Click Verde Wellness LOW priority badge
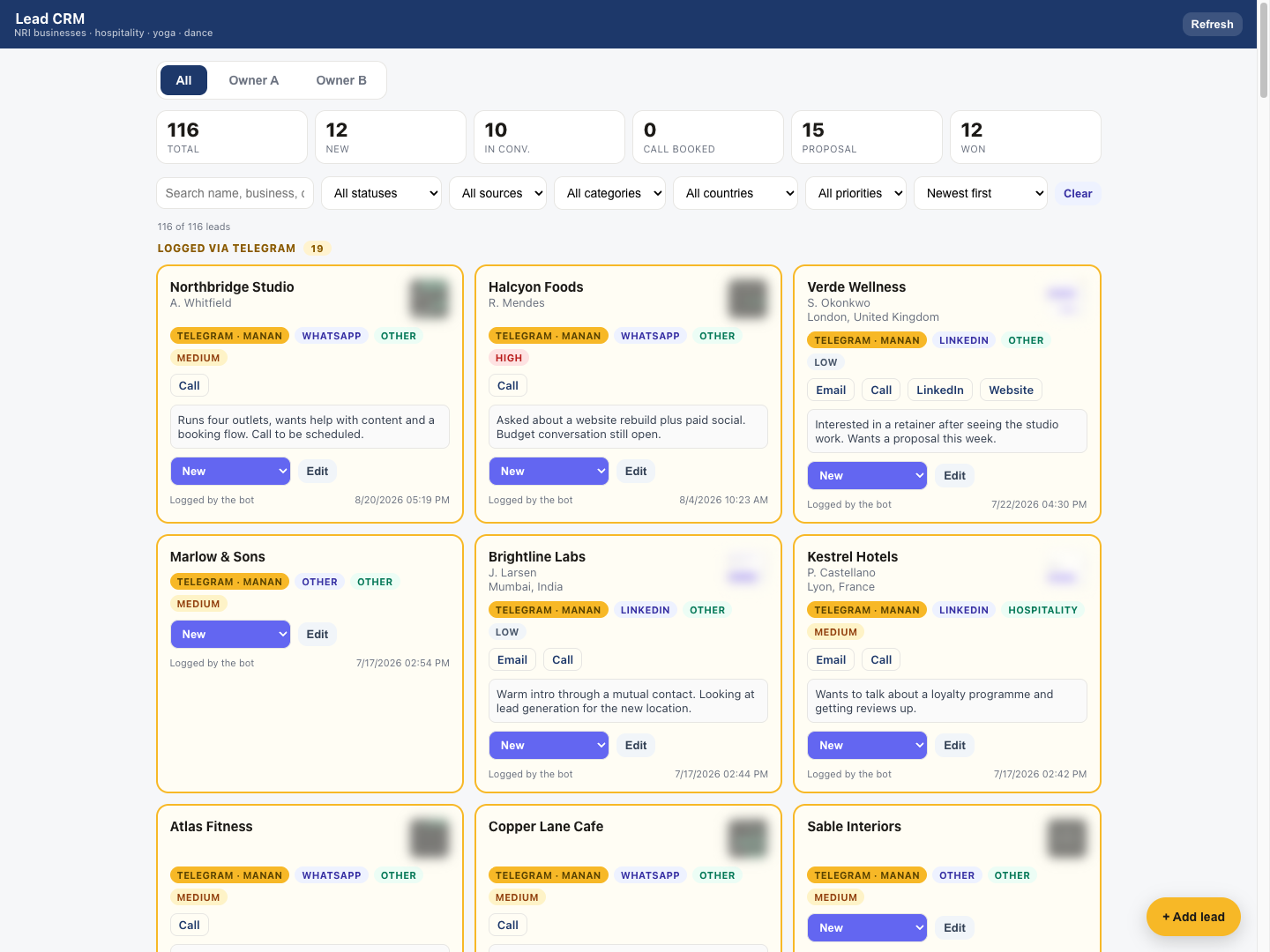Image resolution: width=1270 pixels, height=952 pixels. [826, 362]
